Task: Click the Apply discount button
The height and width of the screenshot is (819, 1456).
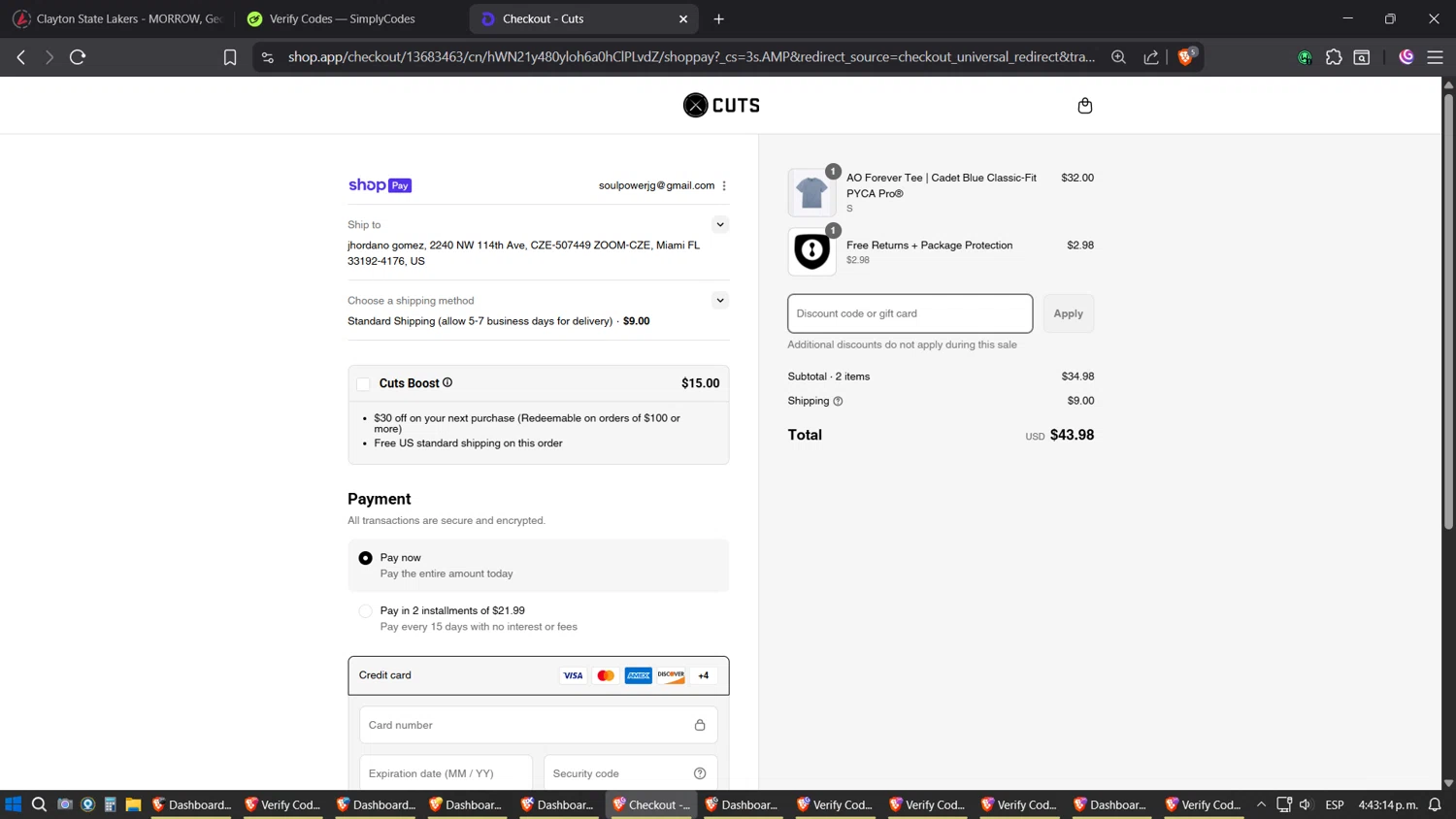Action: (x=1068, y=313)
